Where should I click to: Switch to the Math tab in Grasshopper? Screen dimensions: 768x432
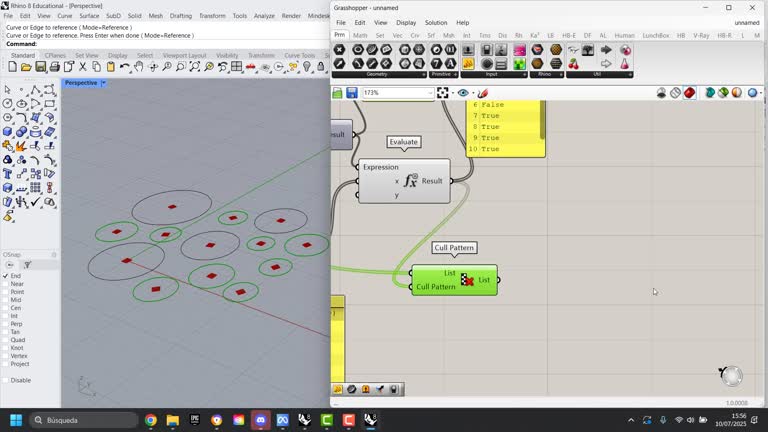pyautogui.click(x=360, y=35)
